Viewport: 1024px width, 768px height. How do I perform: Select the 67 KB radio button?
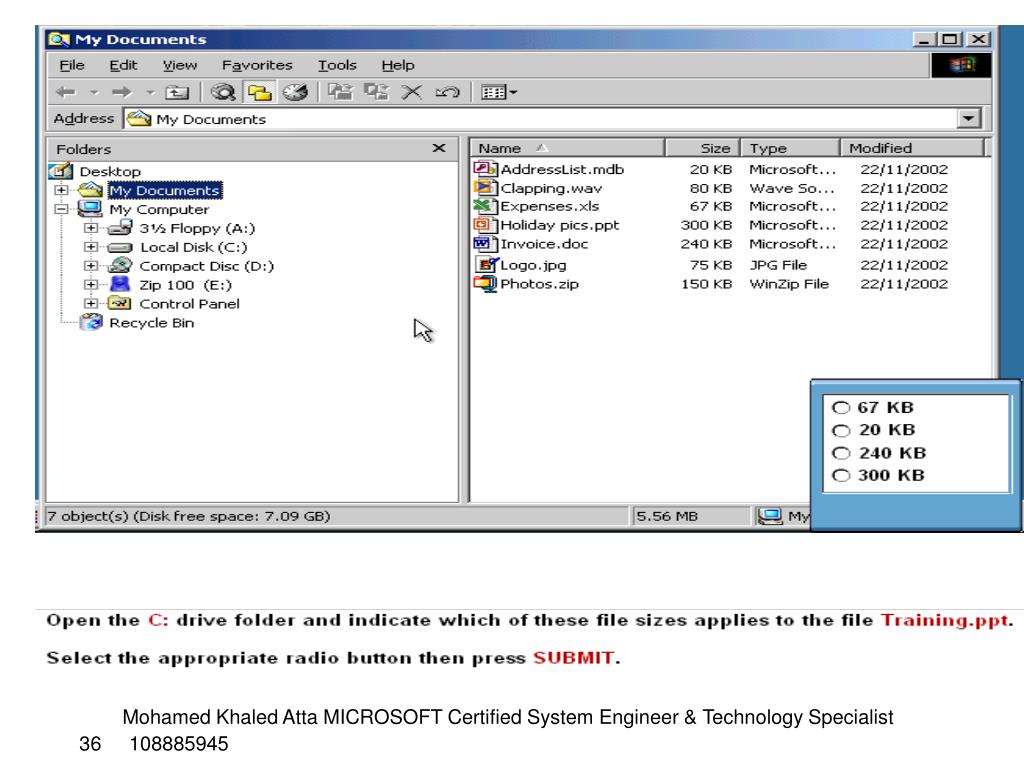point(841,408)
